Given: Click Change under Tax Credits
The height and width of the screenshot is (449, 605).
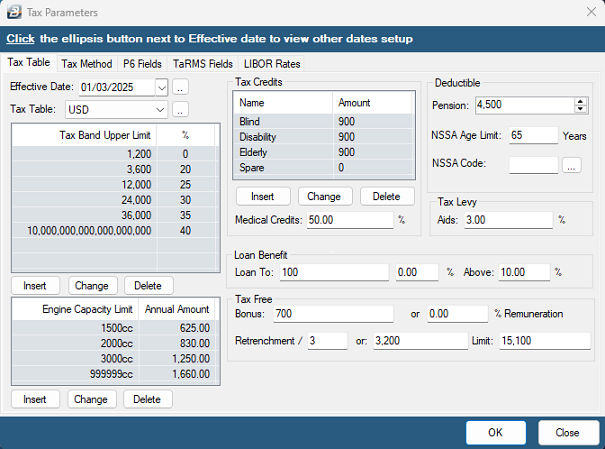Looking at the screenshot, I should [x=324, y=196].
